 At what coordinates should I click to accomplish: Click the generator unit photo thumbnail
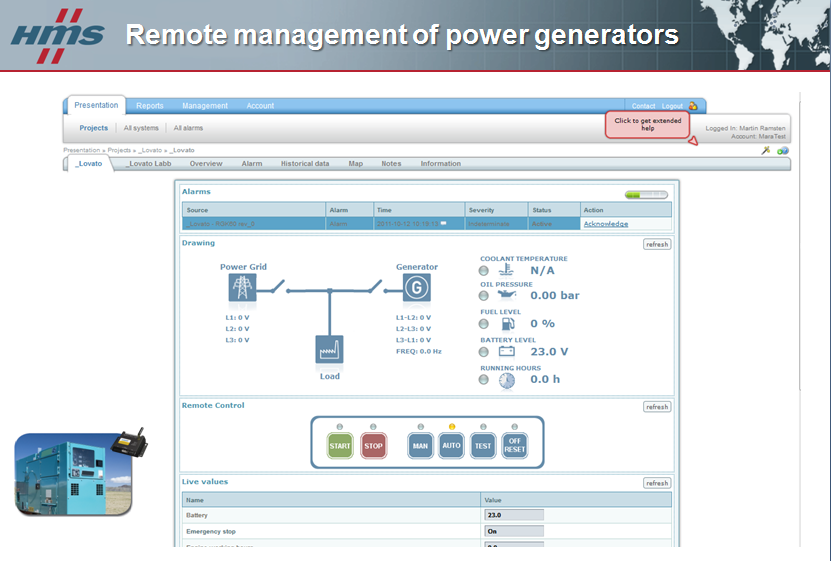click(x=73, y=474)
